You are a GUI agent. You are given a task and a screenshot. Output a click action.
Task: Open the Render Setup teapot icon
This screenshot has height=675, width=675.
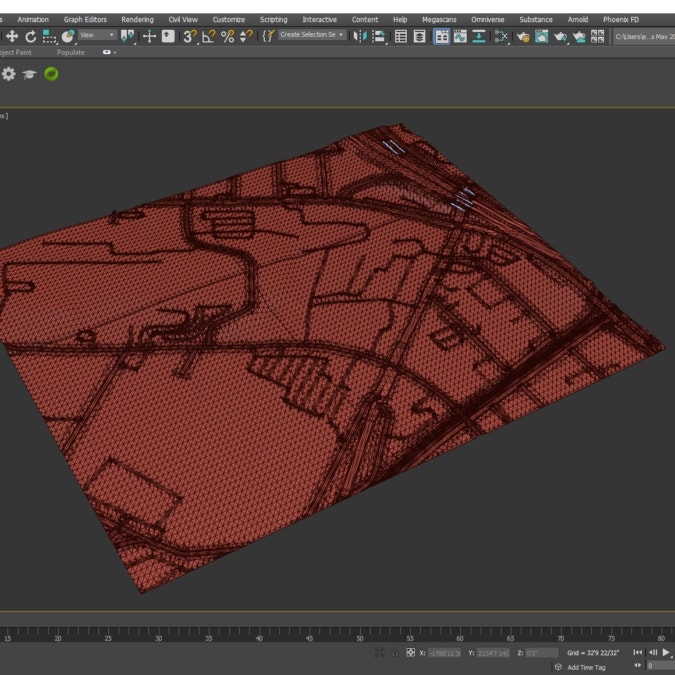click(x=541, y=36)
